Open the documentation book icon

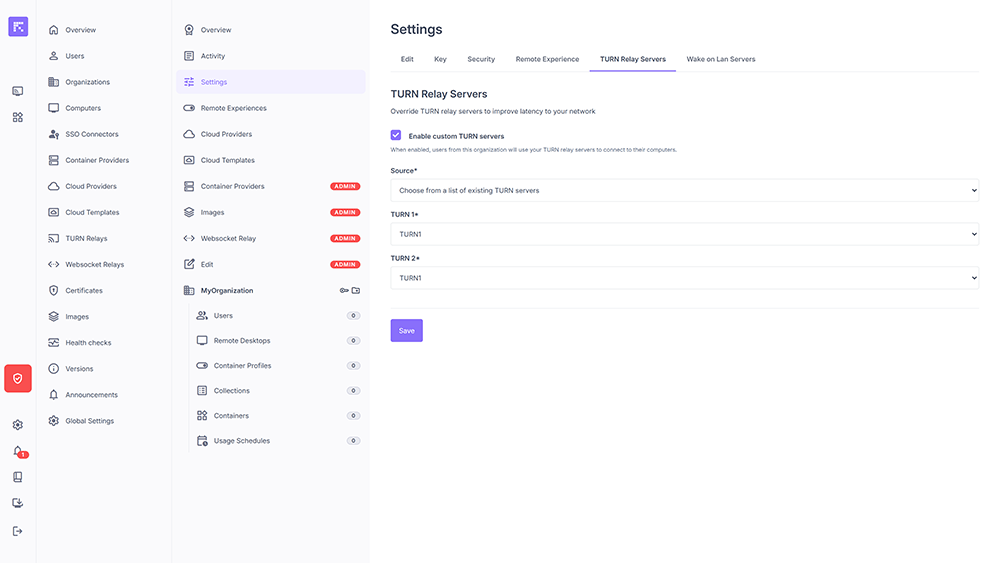18,477
